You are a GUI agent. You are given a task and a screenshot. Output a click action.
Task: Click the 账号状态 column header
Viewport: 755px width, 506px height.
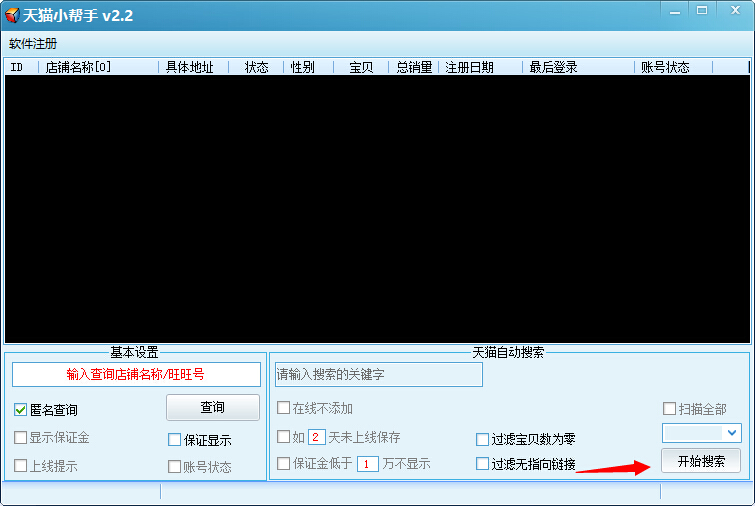(674, 67)
